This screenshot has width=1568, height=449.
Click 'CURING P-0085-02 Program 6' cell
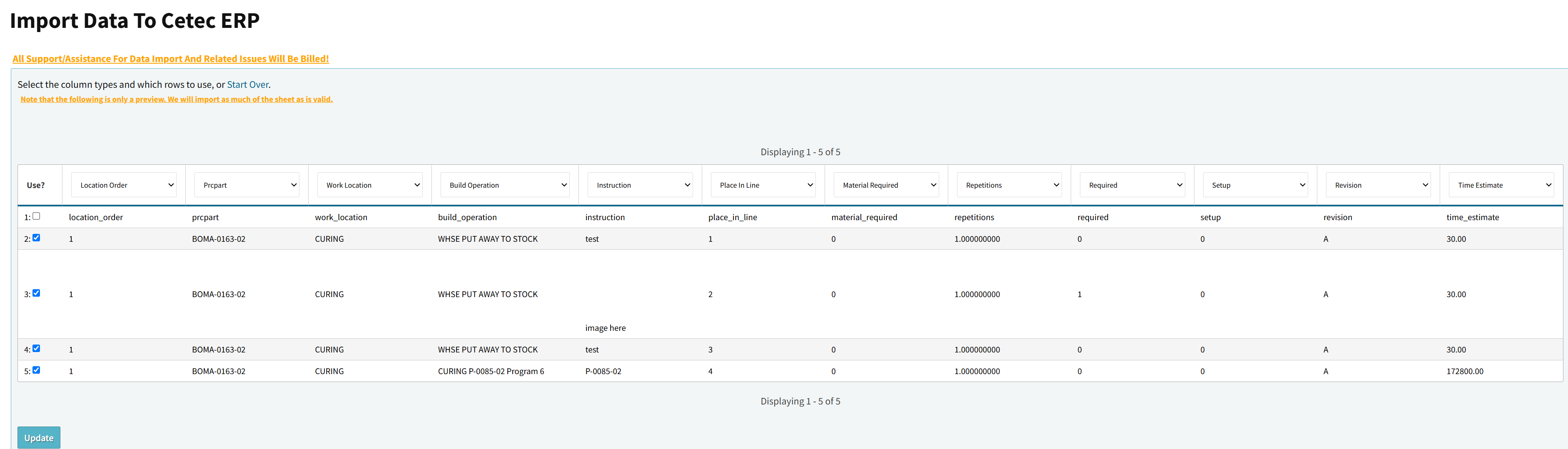(491, 371)
